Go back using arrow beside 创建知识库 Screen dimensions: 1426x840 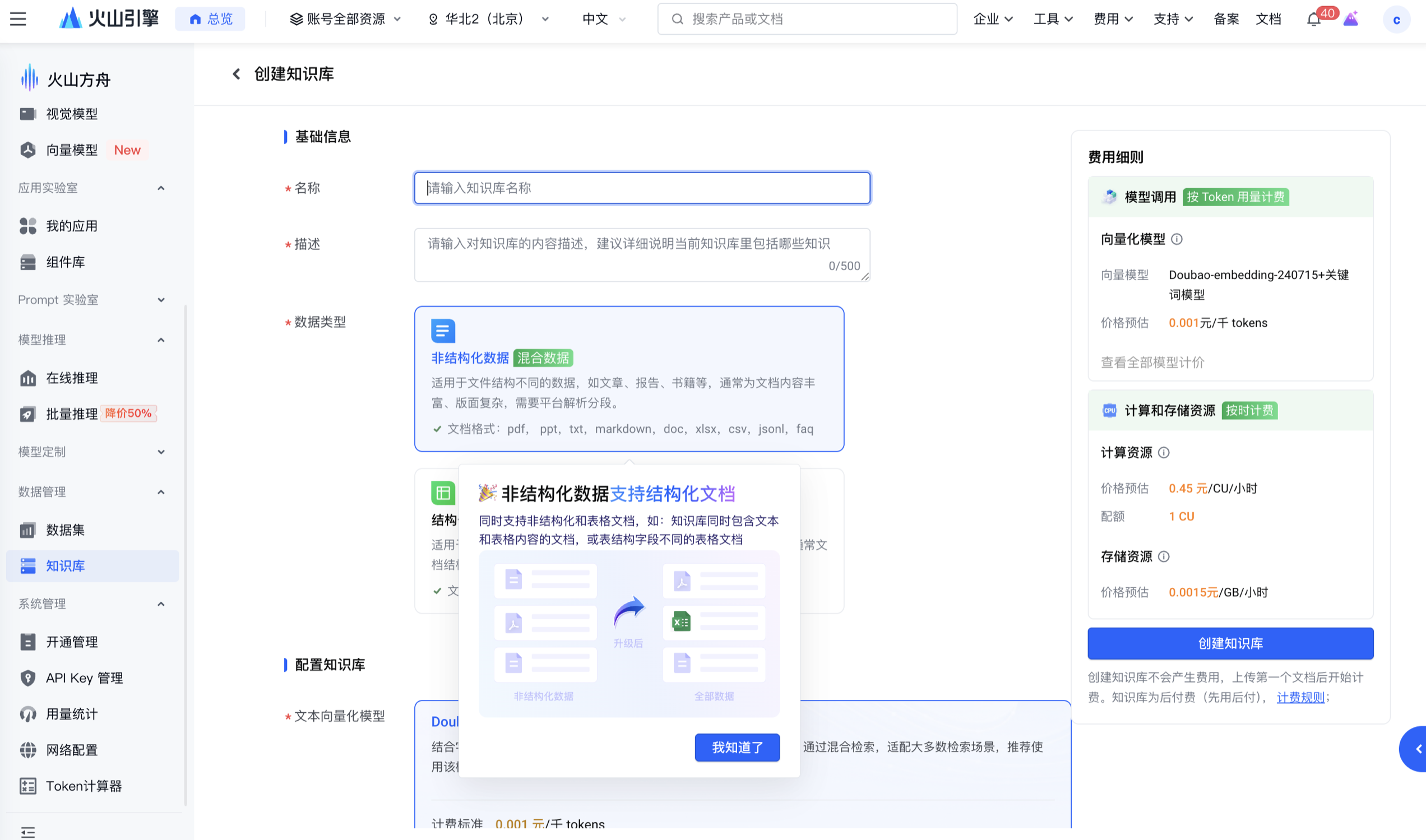point(237,73)
